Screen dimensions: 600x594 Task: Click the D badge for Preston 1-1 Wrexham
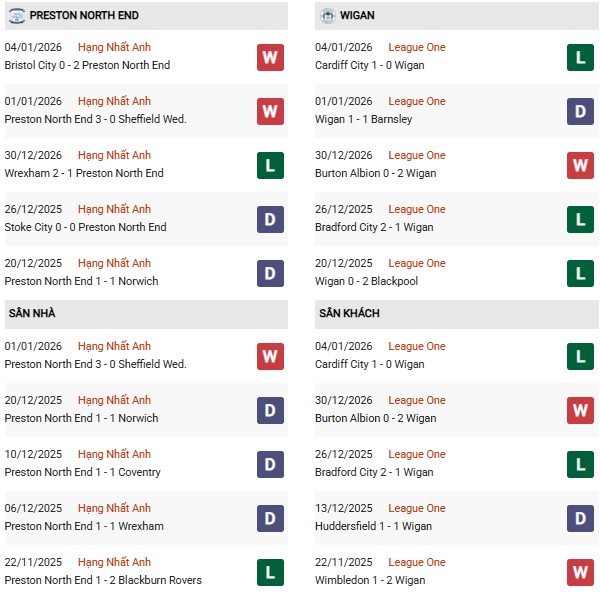[x=270, y=518]
